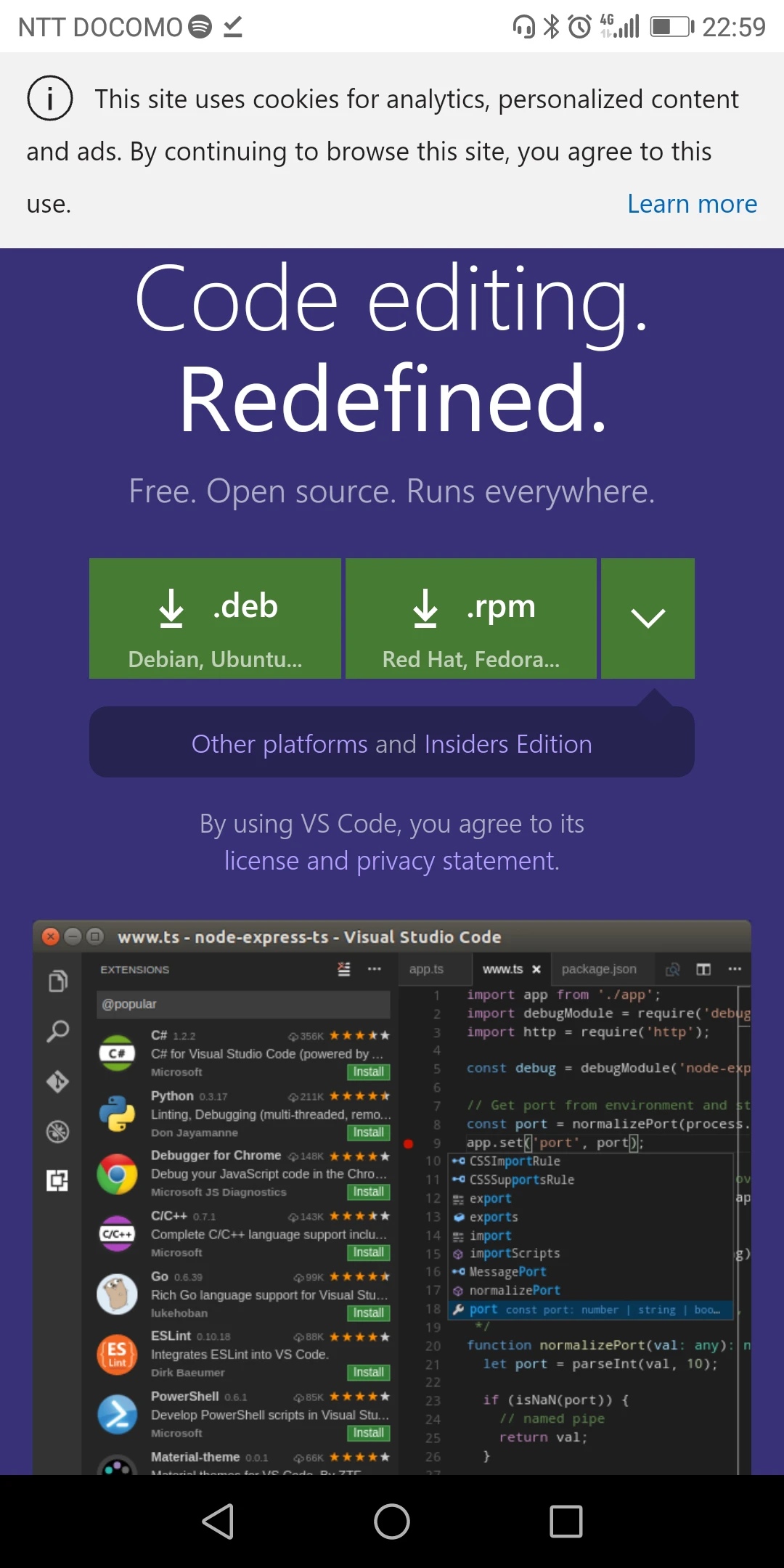Click the Explorer files icon in activity bar
Viewport: 784px width, 1568px height.
pos(58,981)
